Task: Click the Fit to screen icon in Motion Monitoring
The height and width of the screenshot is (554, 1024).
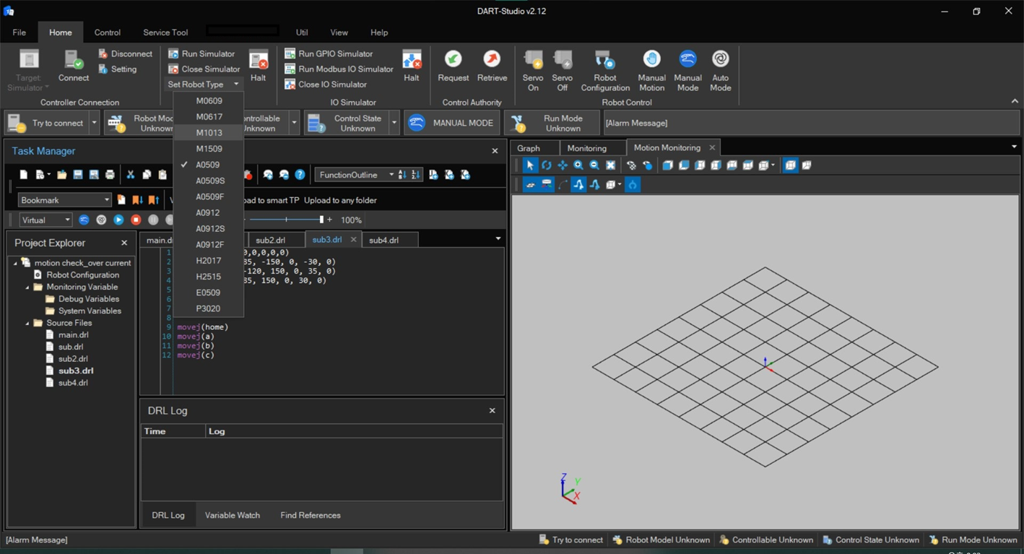Action: point(611,165)
